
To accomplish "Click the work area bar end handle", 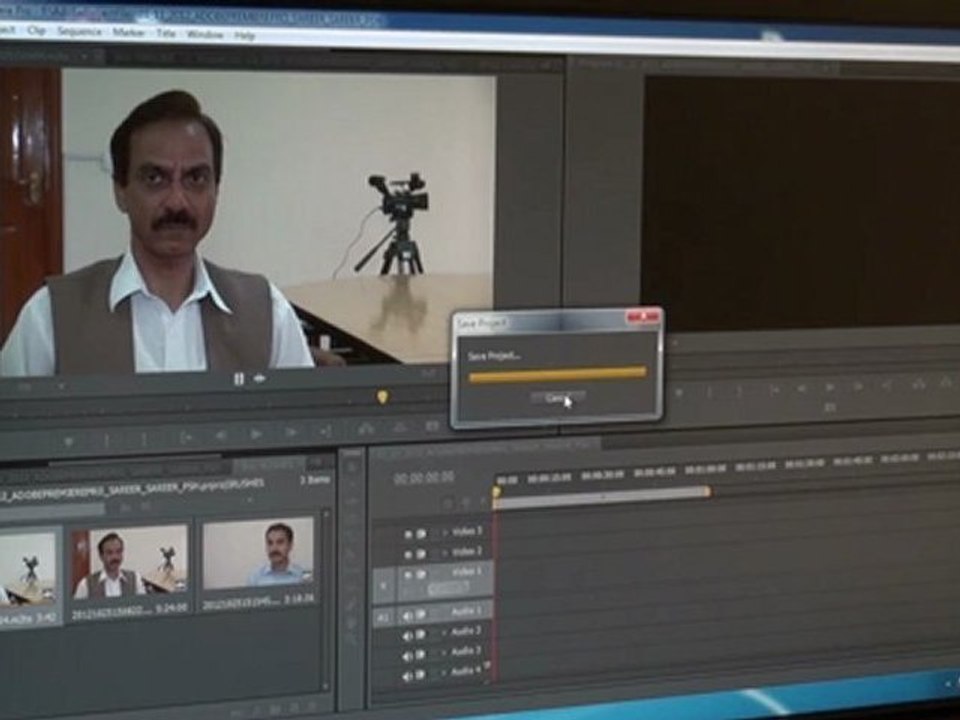I will 708,491.
